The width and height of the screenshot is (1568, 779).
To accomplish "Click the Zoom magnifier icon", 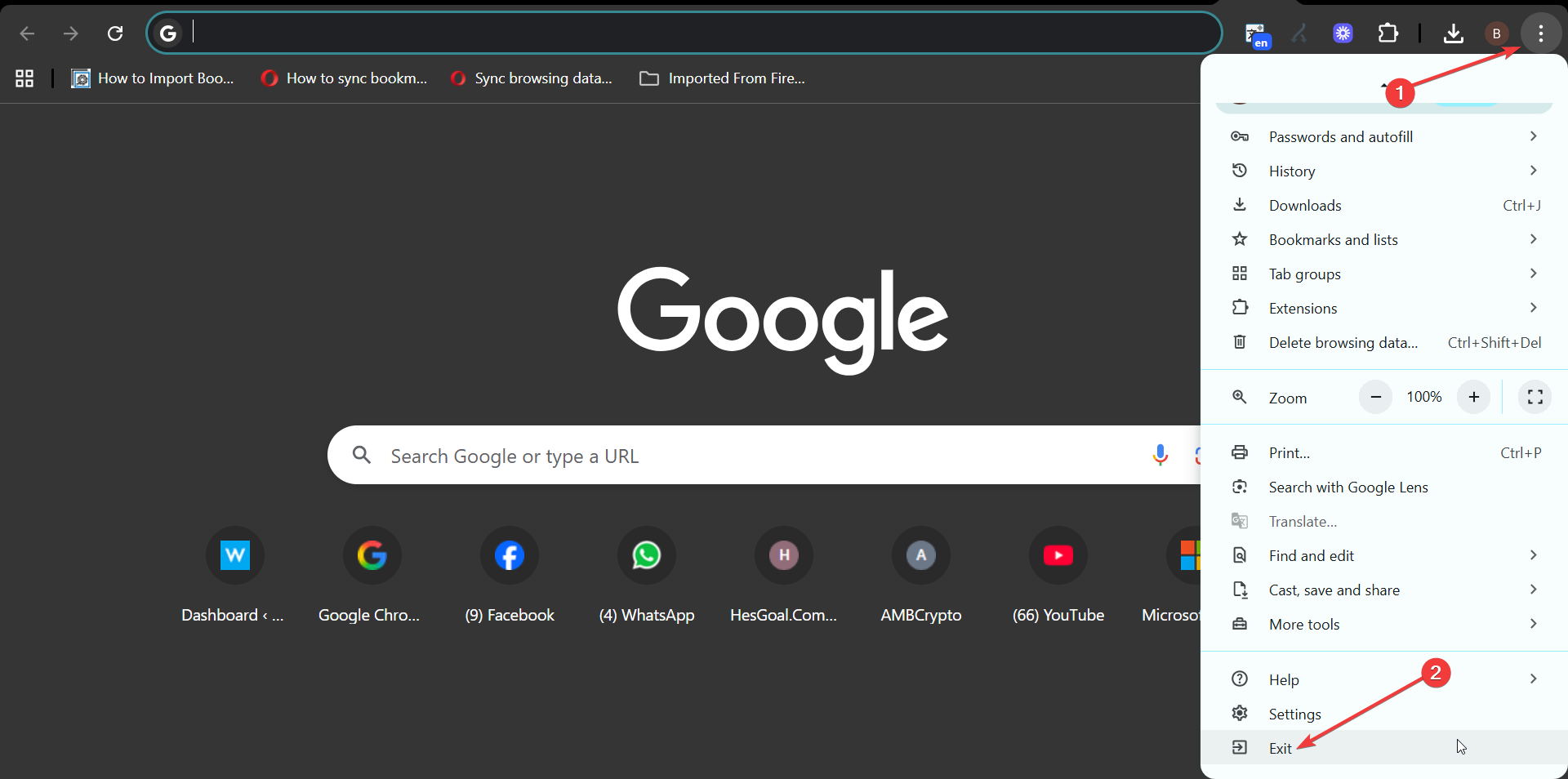I will 1239,397.
